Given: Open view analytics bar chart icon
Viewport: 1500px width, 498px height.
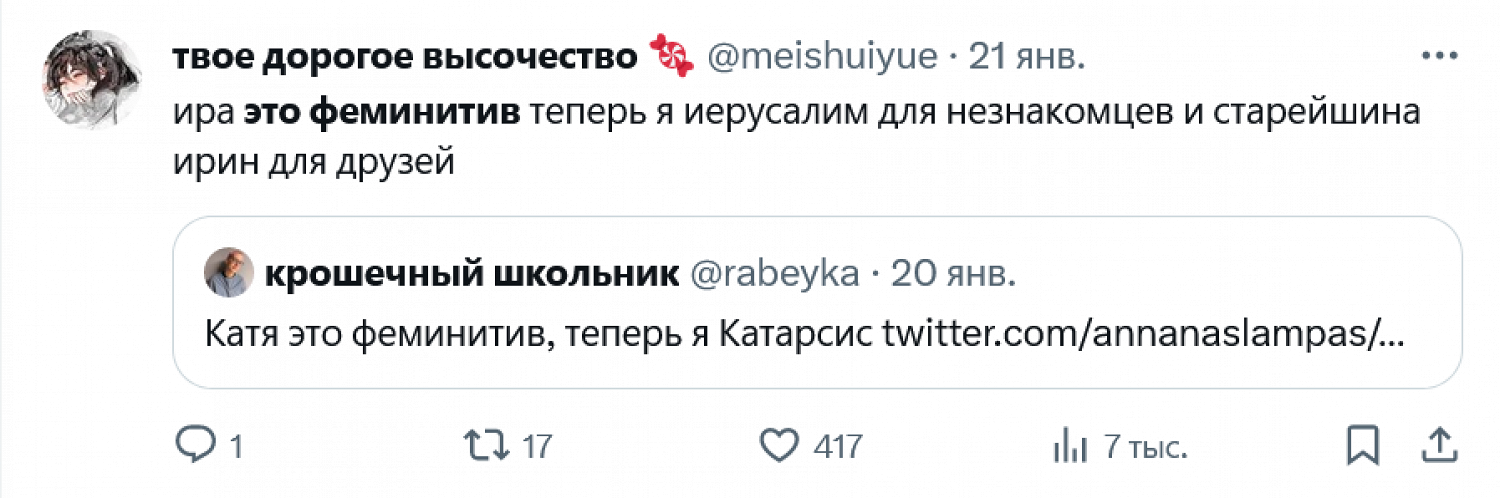Looking at the screenshot, I should click(x=1072, y=445).
